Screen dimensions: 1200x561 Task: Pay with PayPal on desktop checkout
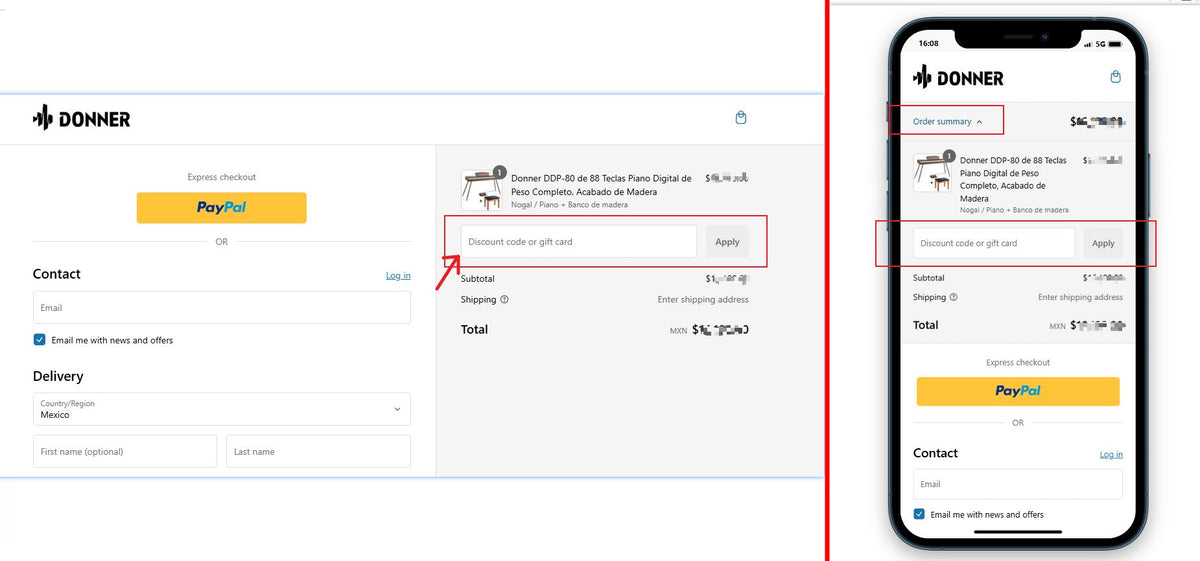[222, 207]
